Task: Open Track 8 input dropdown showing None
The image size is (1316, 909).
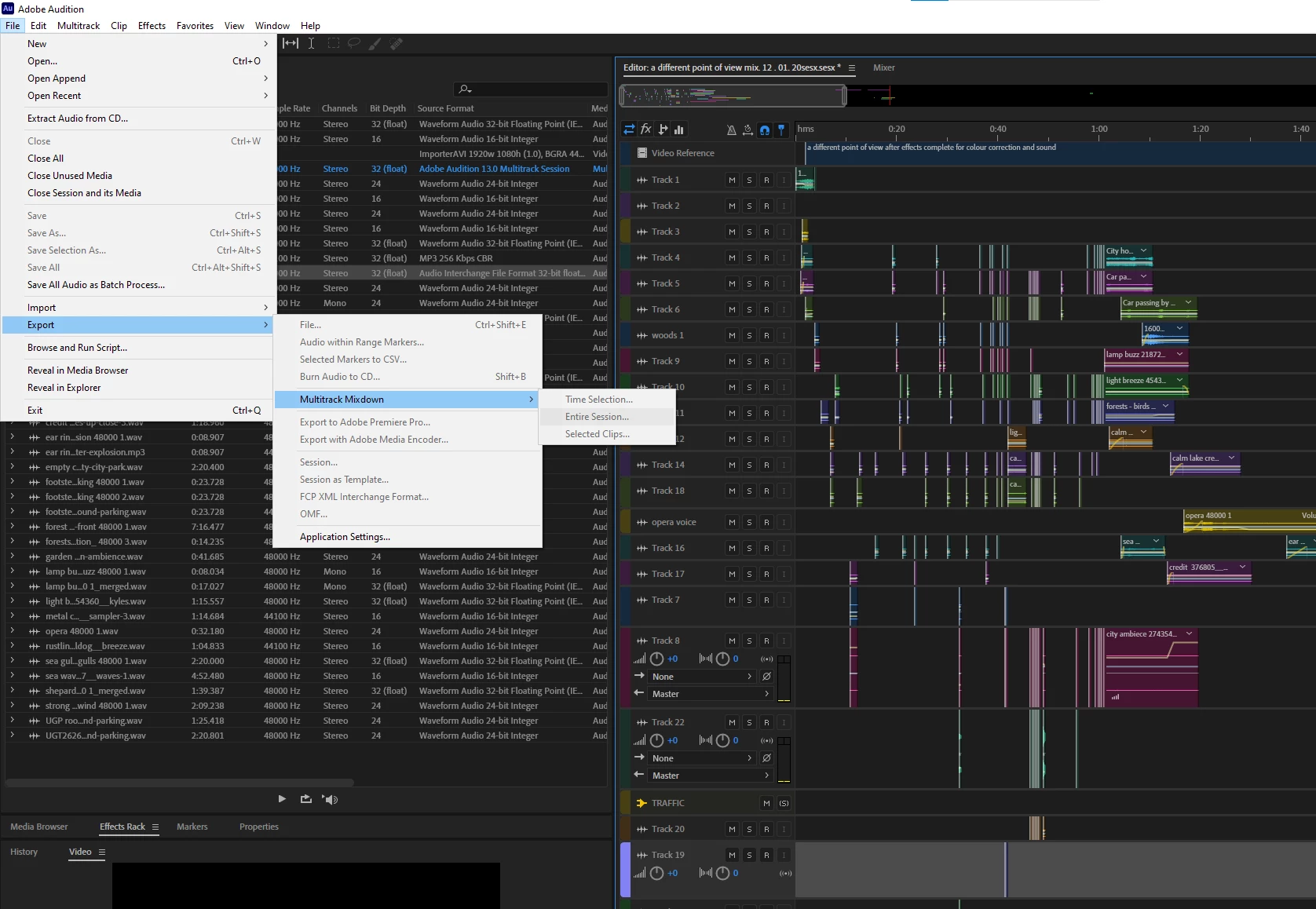Action: (702, 677)
